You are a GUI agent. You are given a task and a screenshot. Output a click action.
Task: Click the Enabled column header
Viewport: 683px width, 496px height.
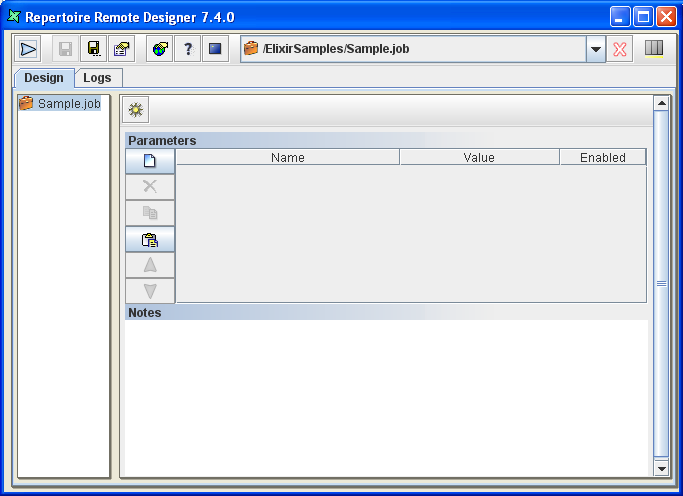[602, 157]
